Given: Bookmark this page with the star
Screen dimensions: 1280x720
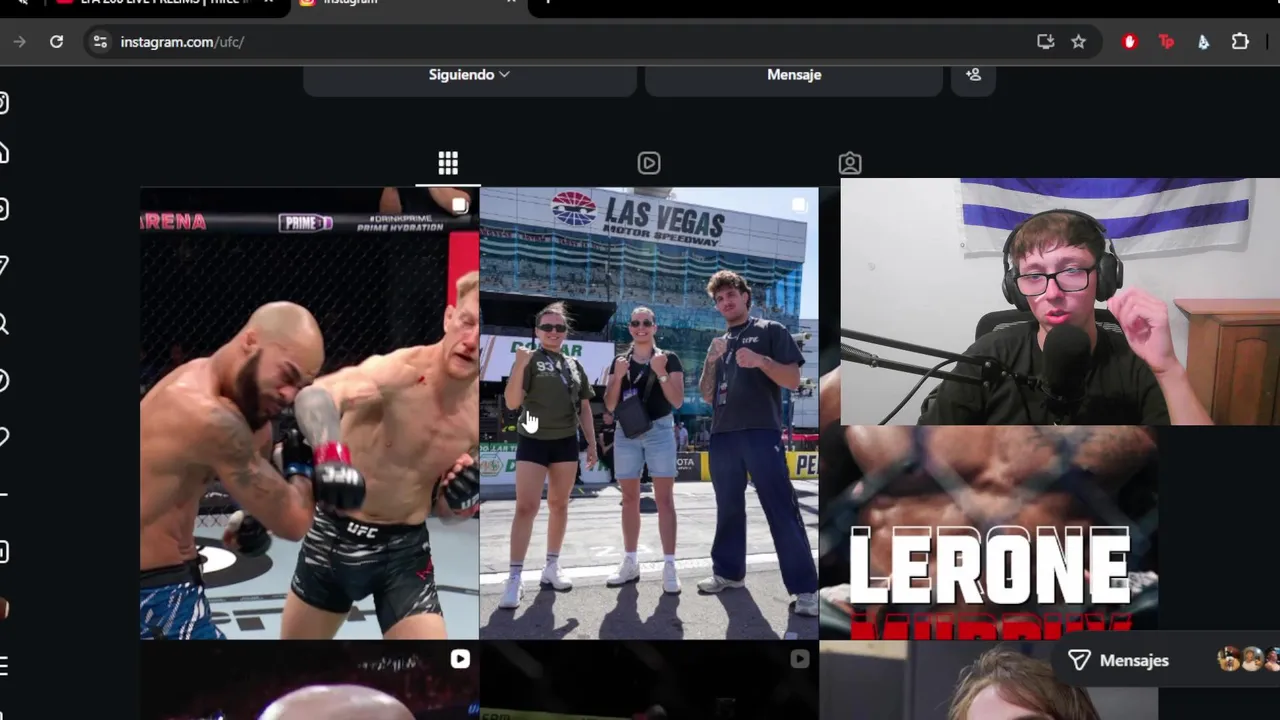Looking at the screenshot, I should (x=1078, y=42).
